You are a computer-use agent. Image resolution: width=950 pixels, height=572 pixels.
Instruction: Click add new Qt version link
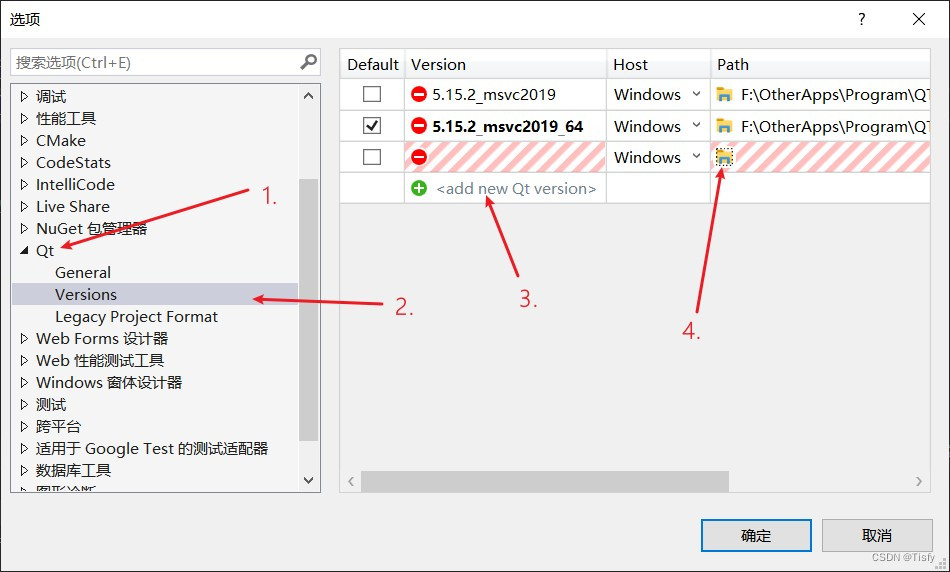(x=516, y=188)
